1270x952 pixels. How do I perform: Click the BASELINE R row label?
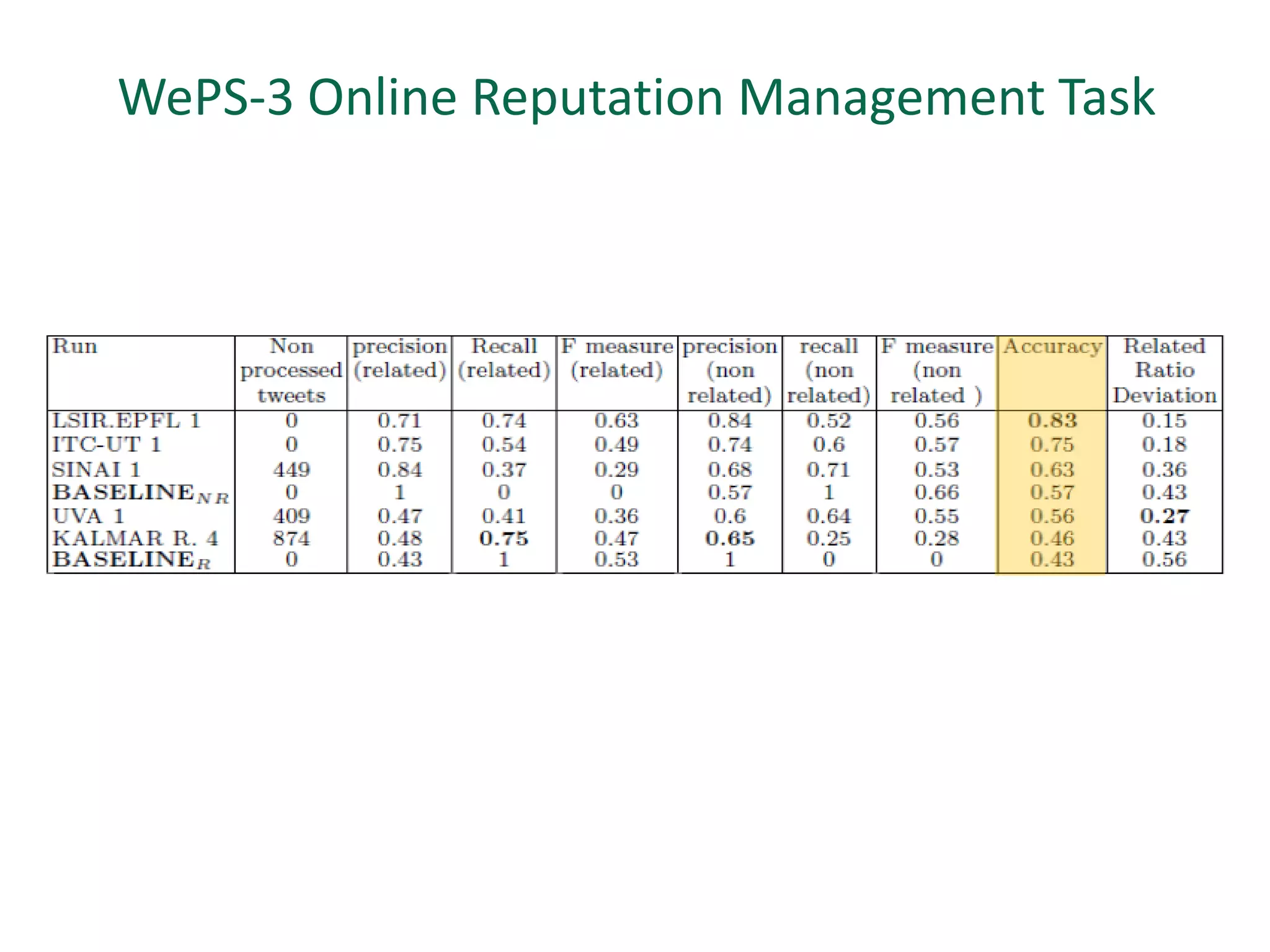[x=132, y=560]
